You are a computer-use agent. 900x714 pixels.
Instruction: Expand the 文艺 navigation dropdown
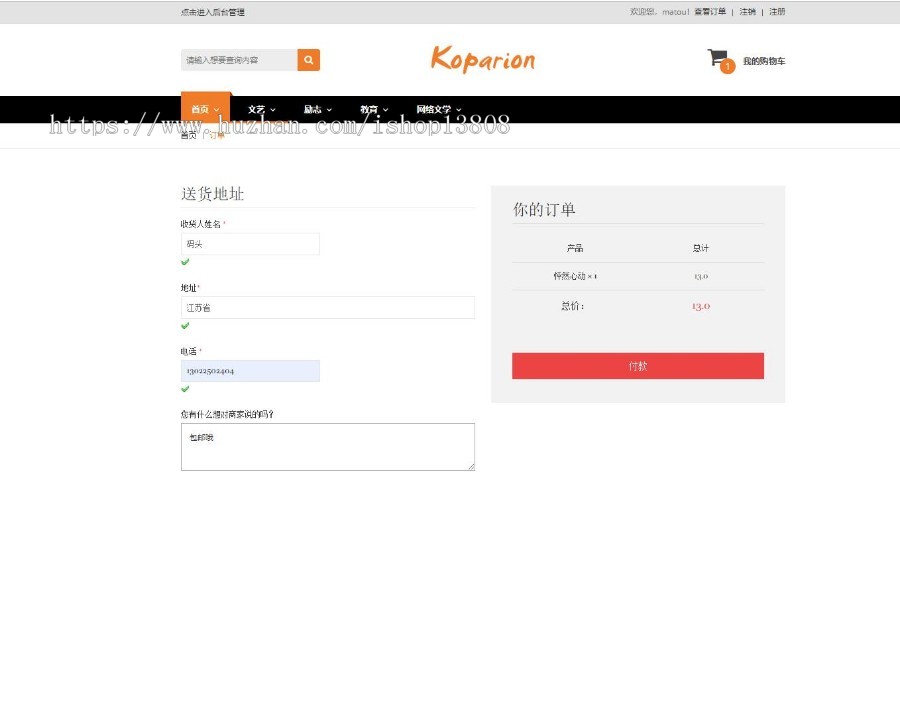[x=258, y=109]
